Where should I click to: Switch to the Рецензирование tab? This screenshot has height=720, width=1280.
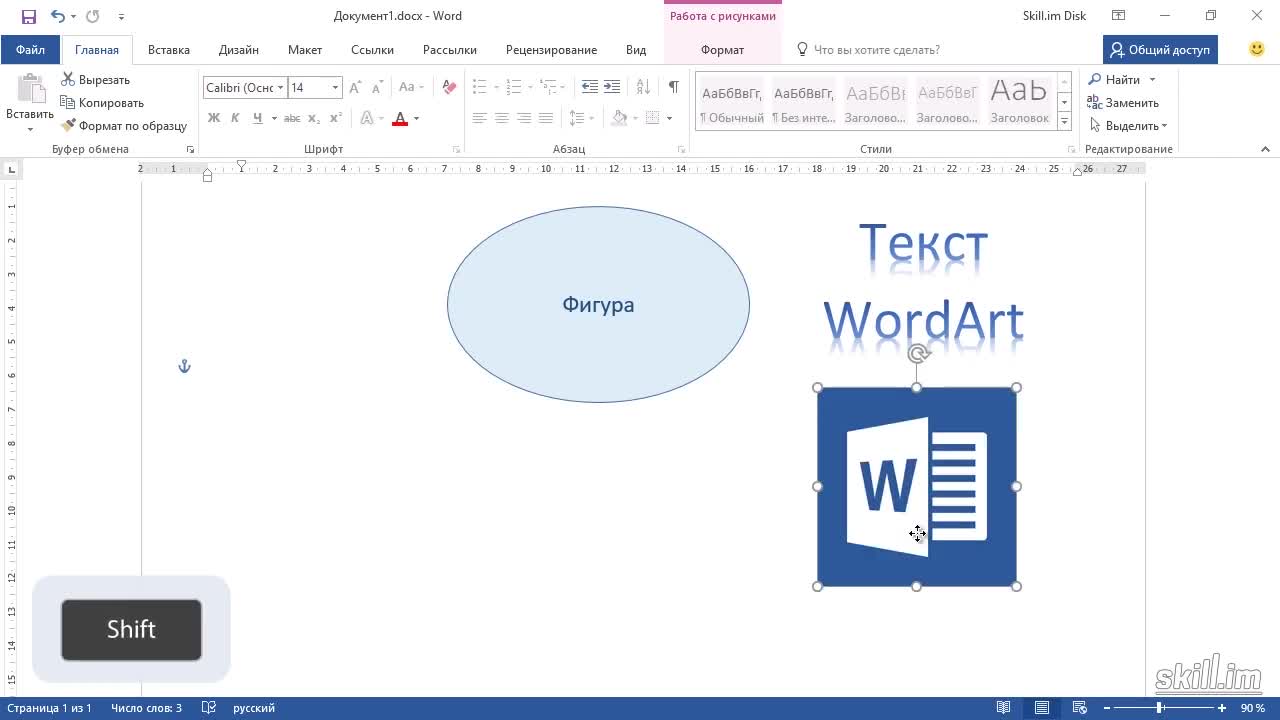(x=551, y=49)
